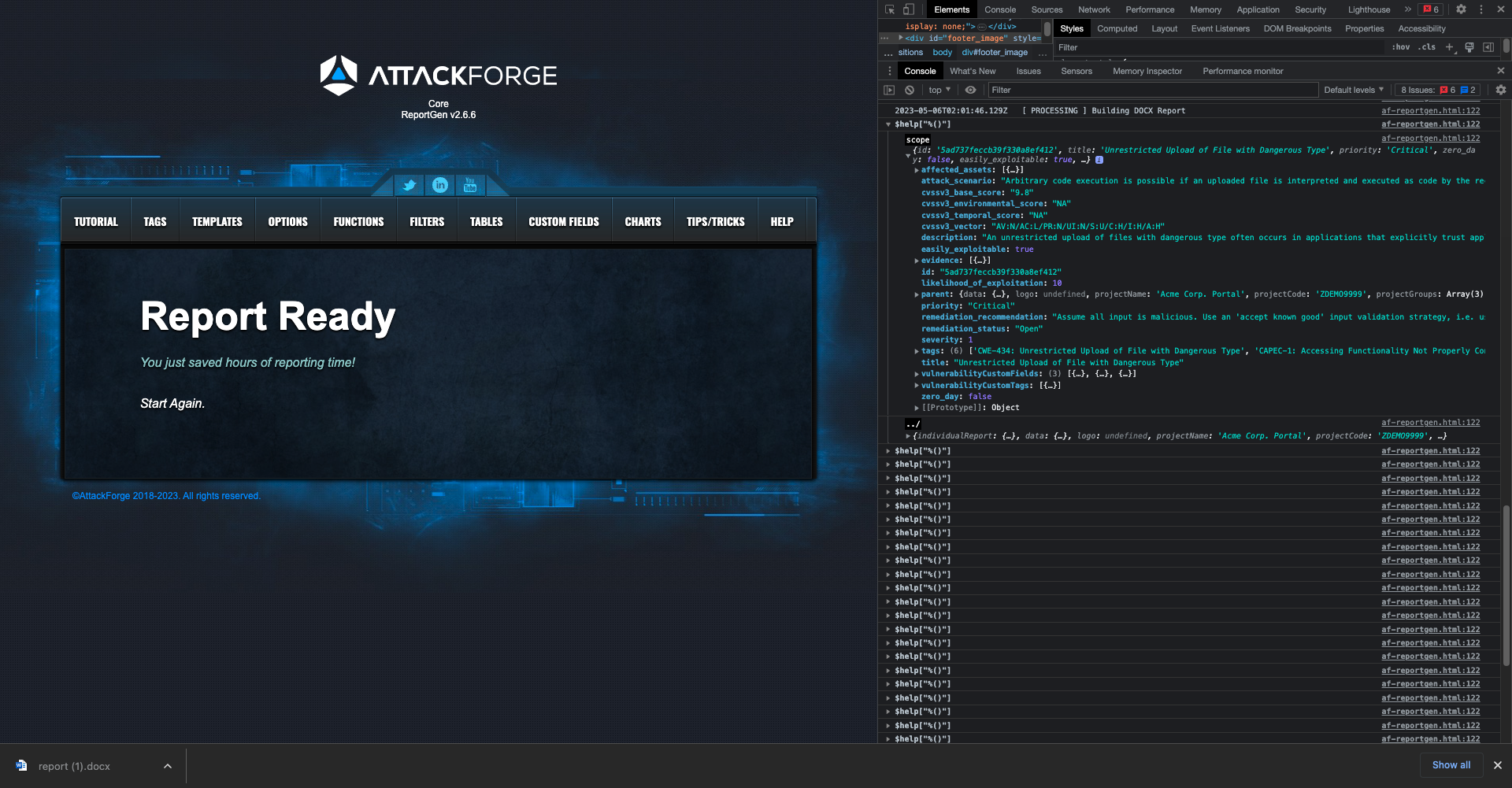The width and height of the screenshot is (1512, 788).
Task: Open AttackForge's YouTube channel
Action: coord(470,186)
